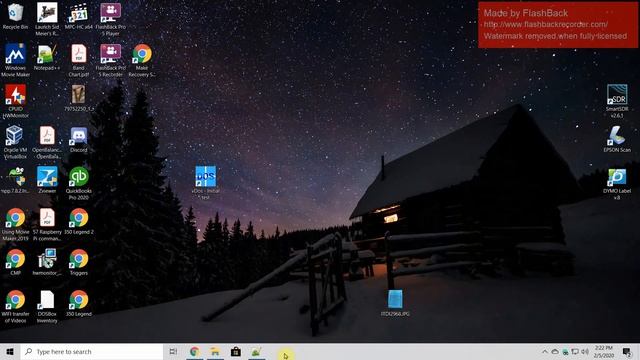The width and height of the screenshot is (640, 360).
Task: Open Task View from the taskbar
Action: (173, 351)
